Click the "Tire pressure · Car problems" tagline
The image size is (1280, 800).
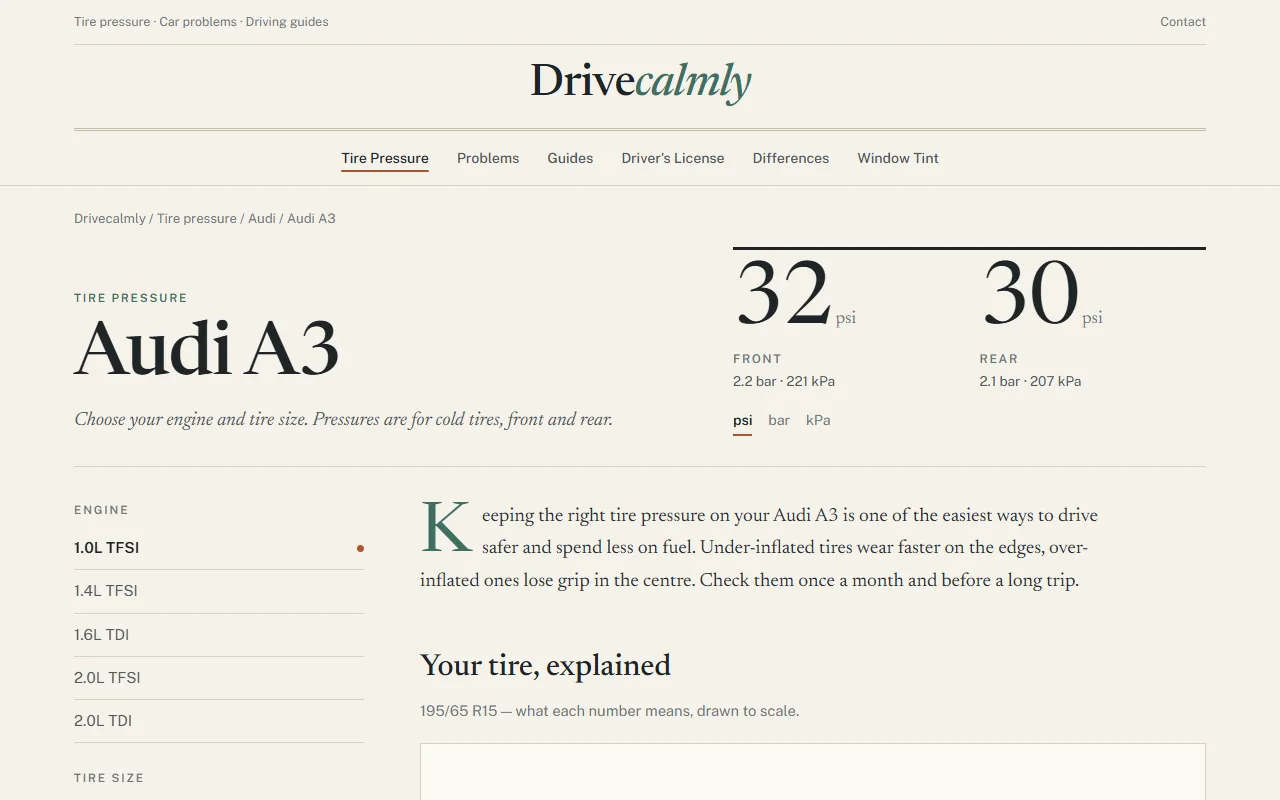201,22
